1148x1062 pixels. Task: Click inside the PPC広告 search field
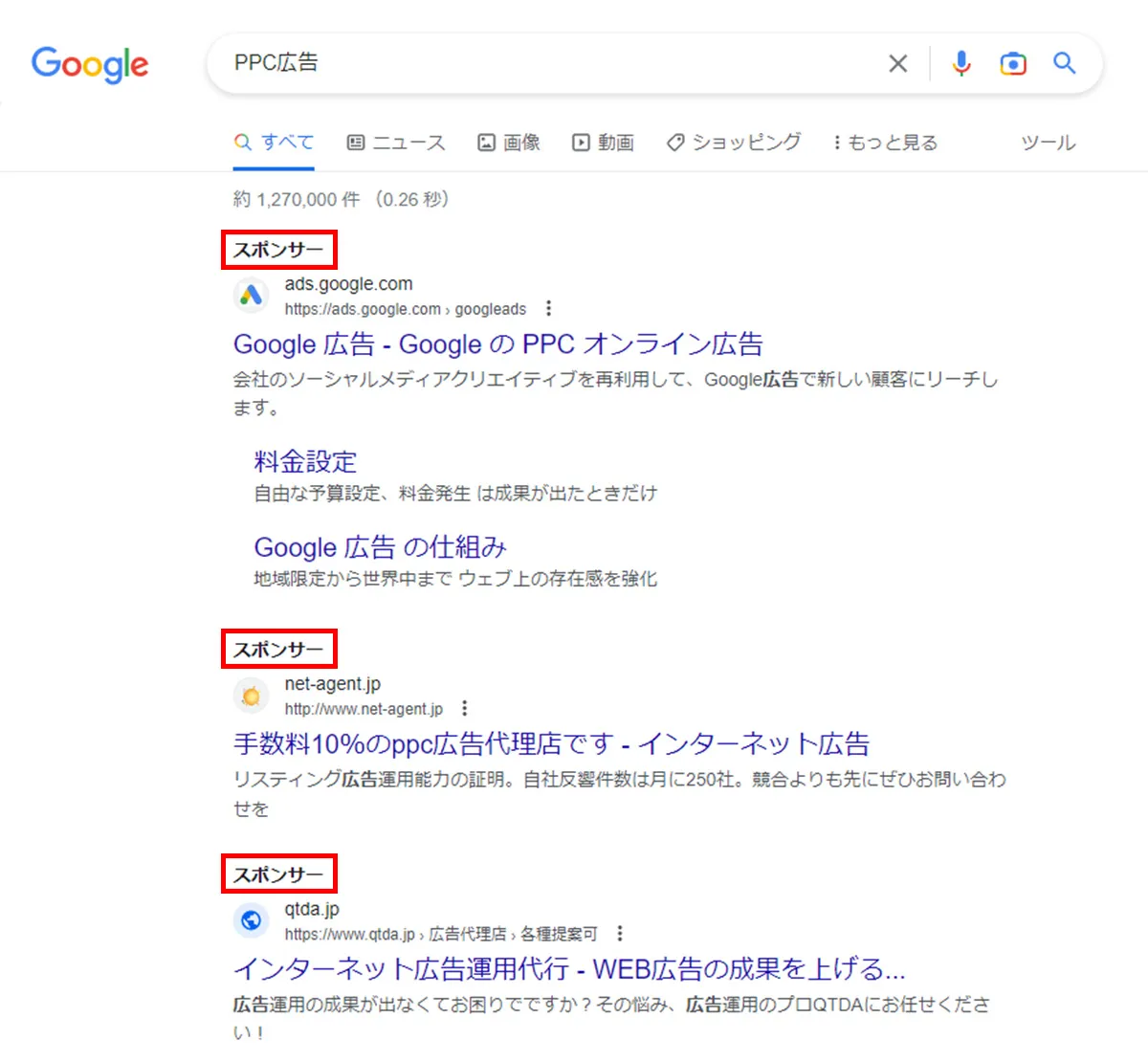pos(478,63)
